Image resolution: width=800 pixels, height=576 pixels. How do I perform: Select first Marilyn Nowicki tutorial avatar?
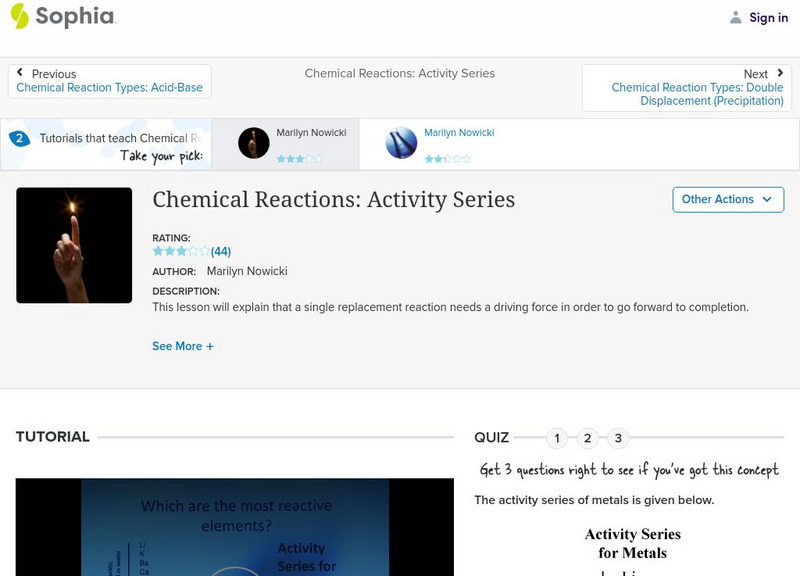pos(254,143)
